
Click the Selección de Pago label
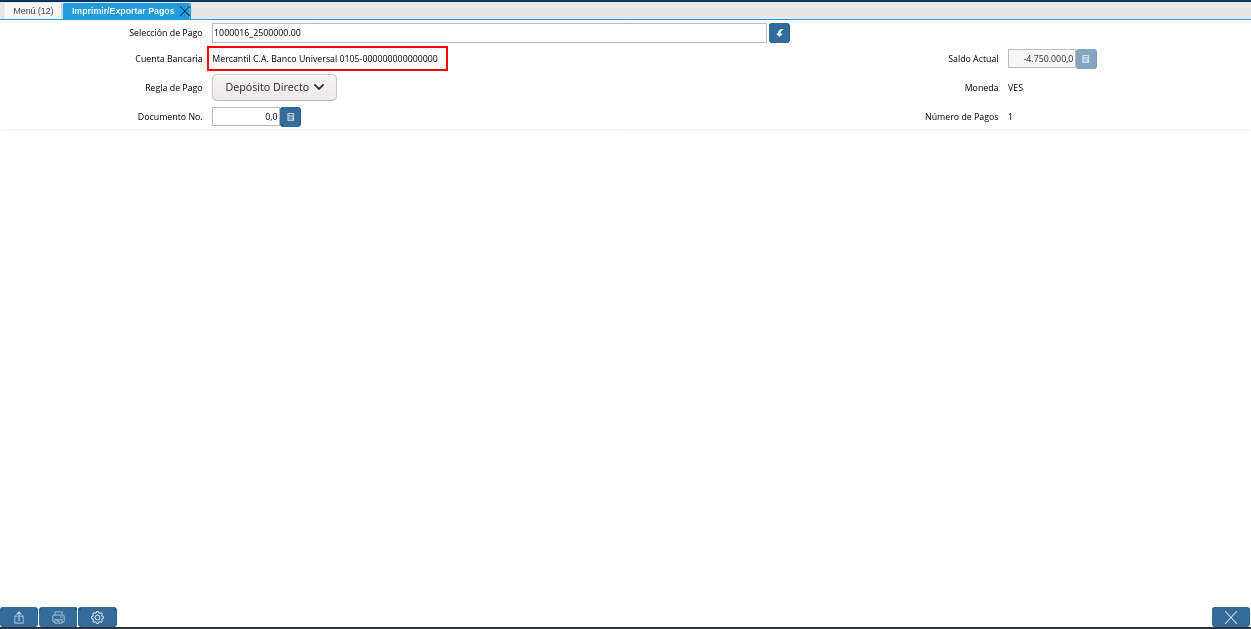pyautogui.click(x=166, y=33)
